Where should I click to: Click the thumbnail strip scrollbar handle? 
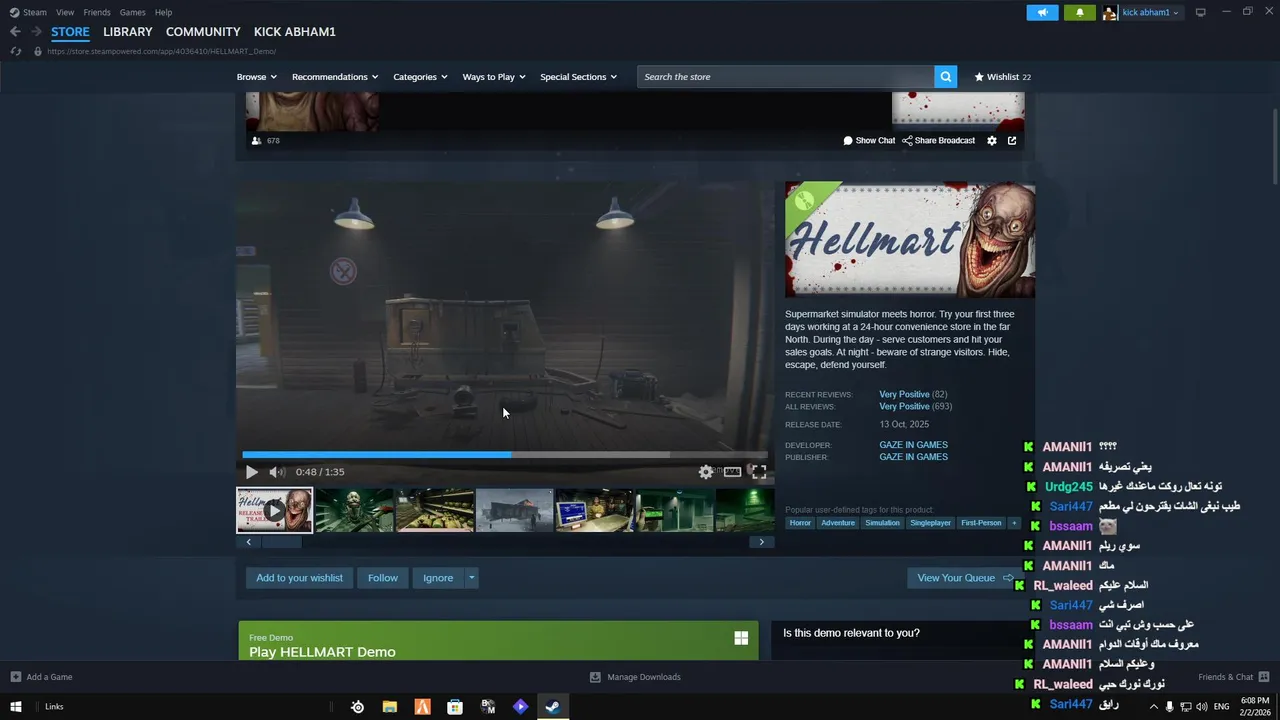tap(281, 542)
